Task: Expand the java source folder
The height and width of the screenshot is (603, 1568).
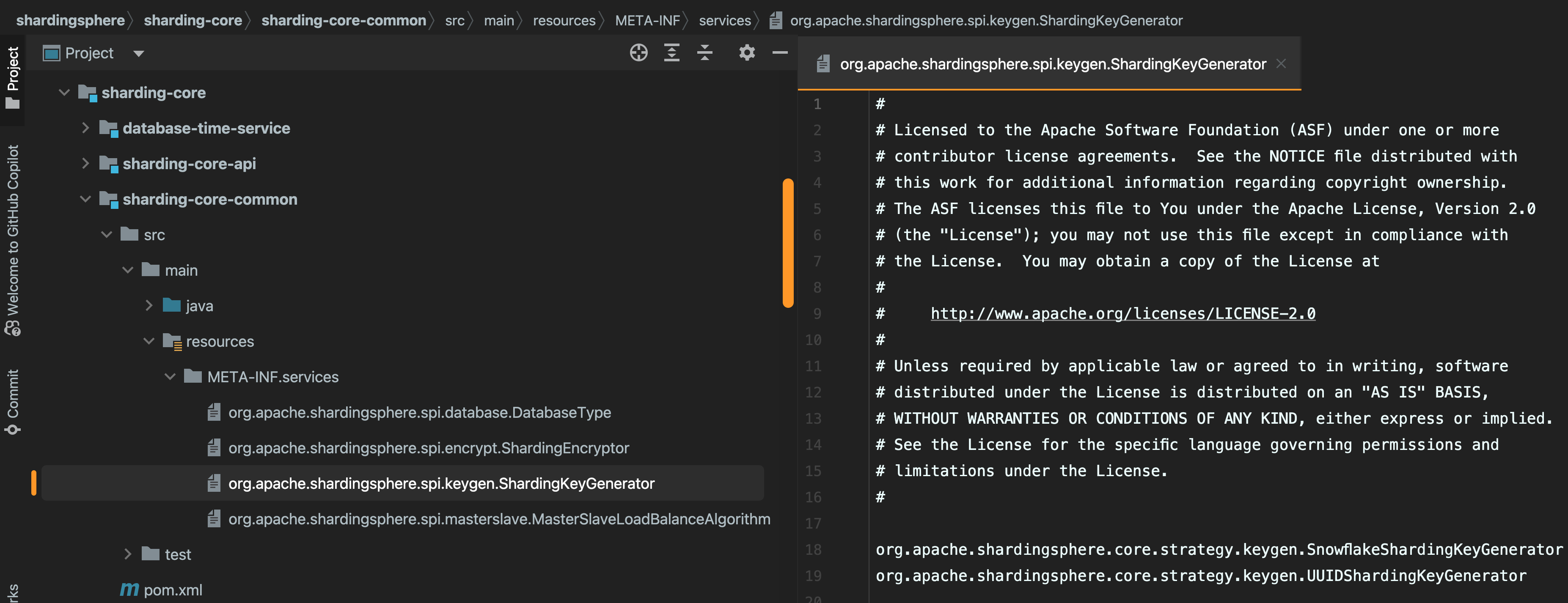Action: tap(149, 305)
